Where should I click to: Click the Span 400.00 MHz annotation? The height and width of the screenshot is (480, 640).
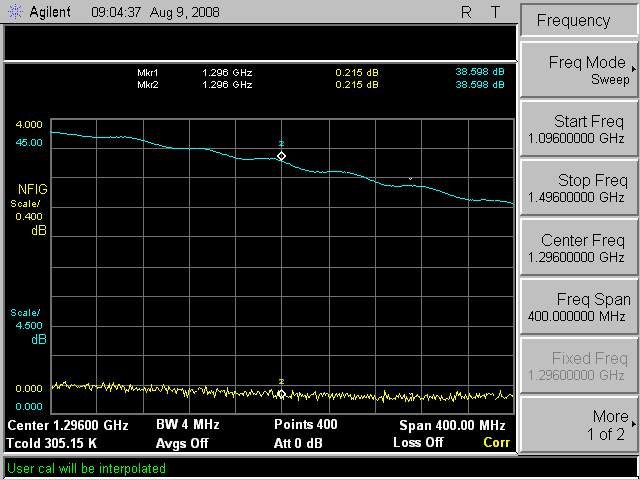pyautogui.click(x=452, y=426)
